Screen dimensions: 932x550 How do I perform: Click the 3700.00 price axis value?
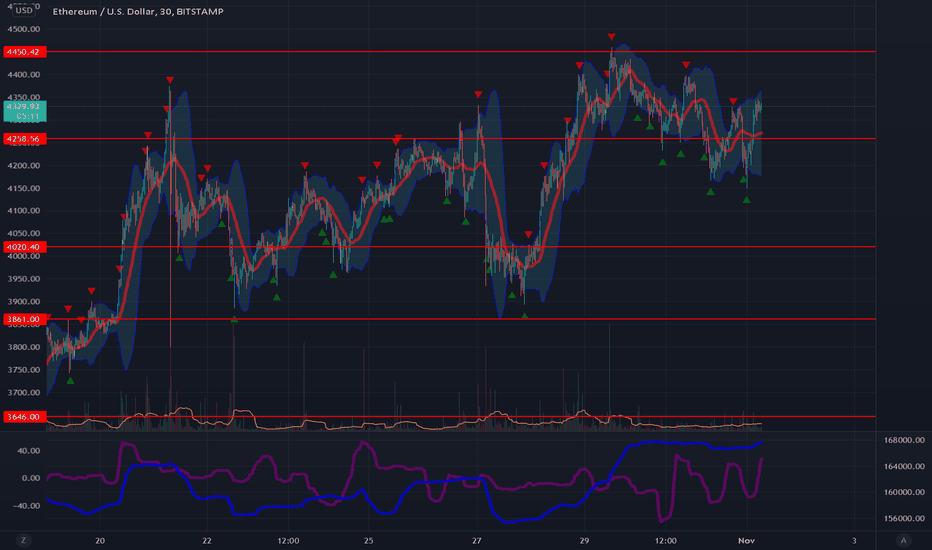coord(24,392)
